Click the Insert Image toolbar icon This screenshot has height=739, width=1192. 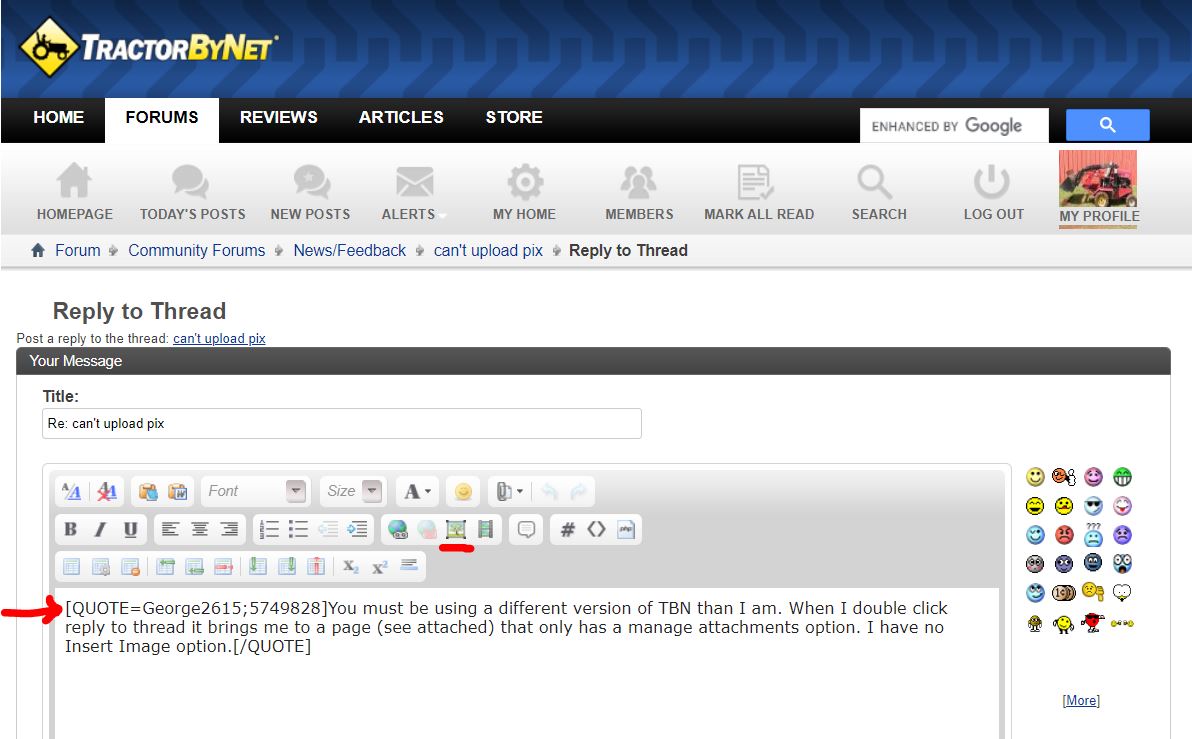point(455,529)
